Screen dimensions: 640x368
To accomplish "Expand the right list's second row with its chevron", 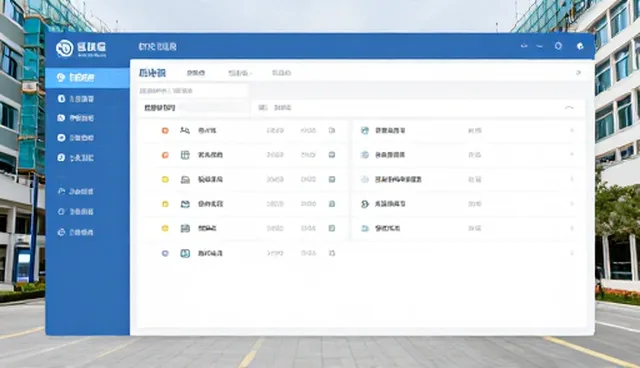I will (572, 155).
